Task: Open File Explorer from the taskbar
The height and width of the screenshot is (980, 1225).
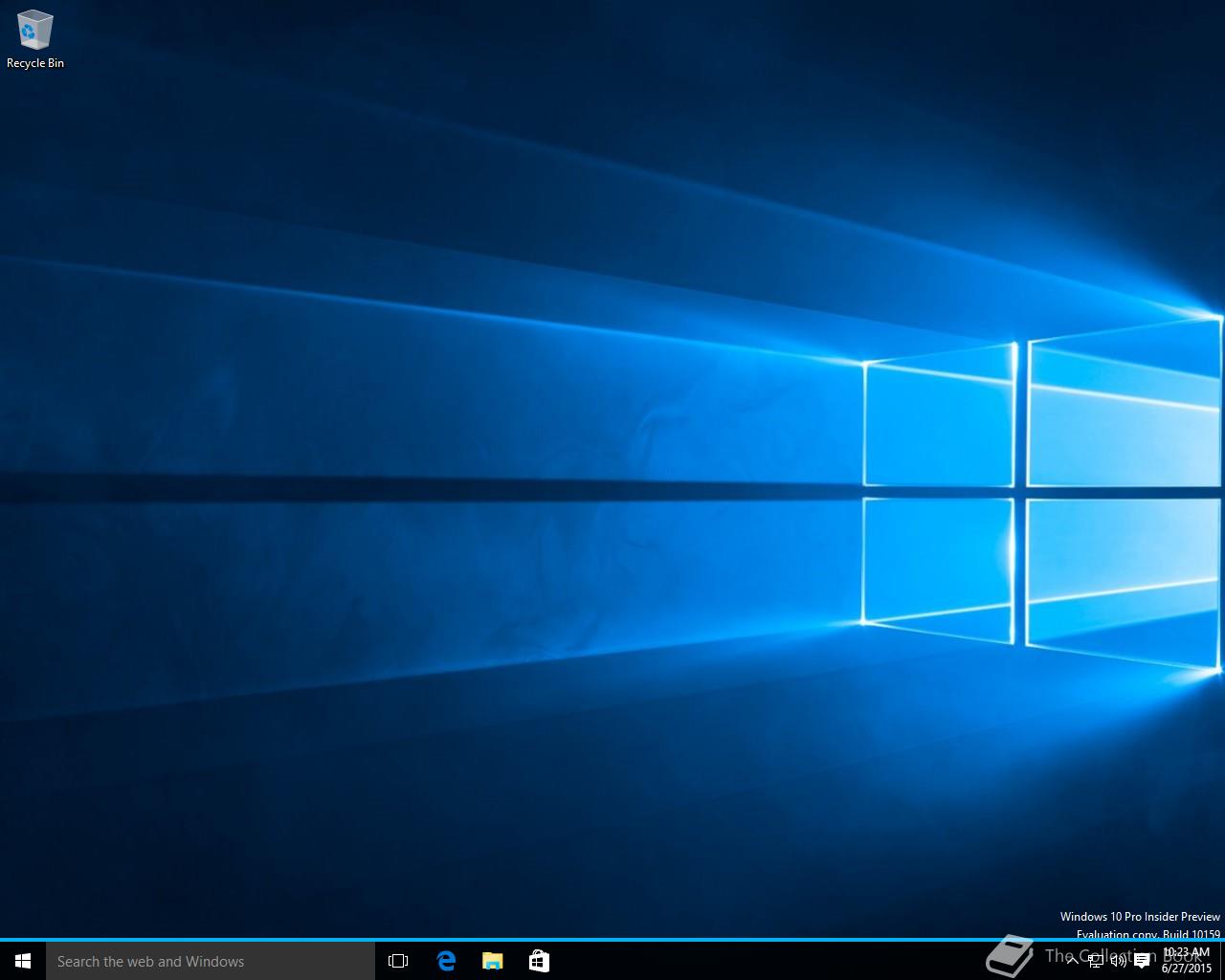Action: coord(492,961)
